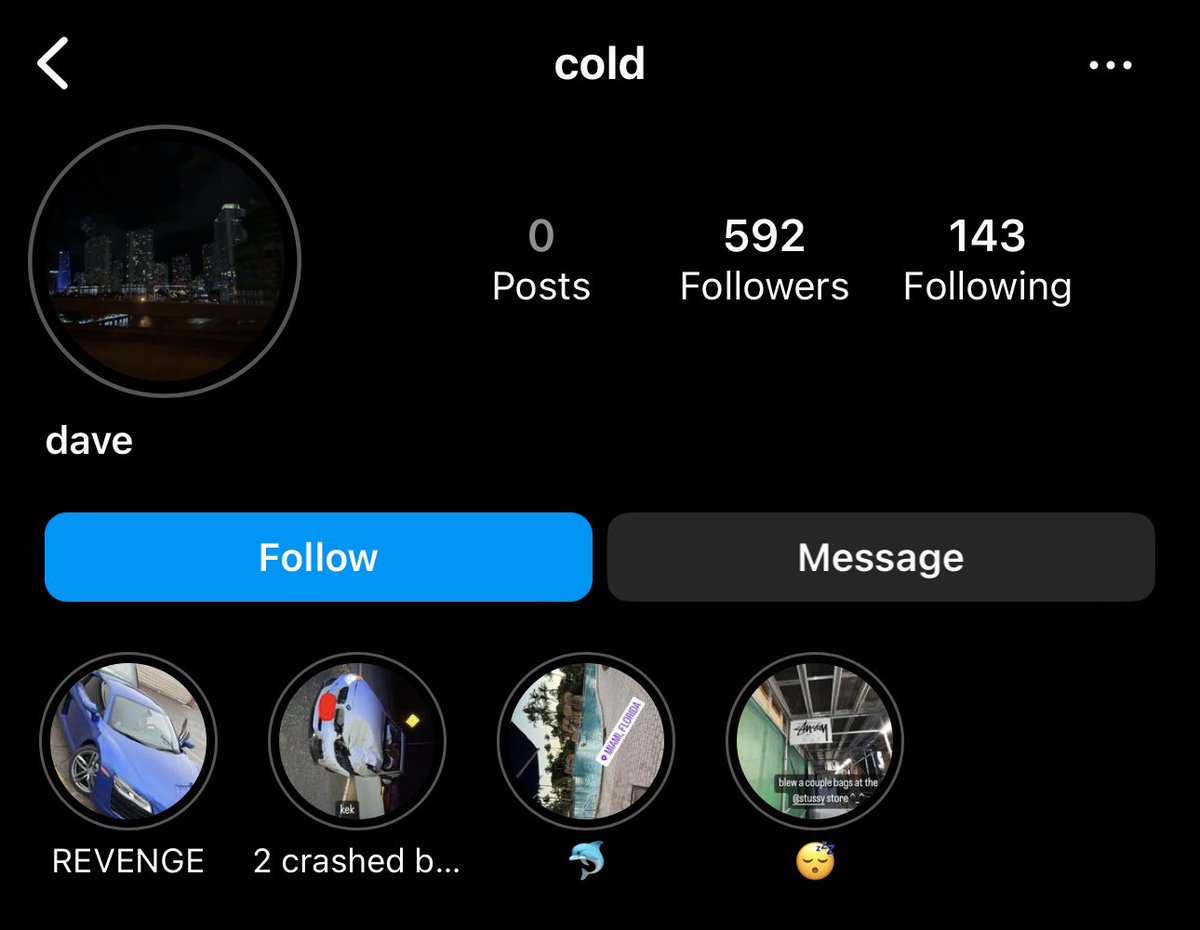View the Miami skyline profile picture
The height and width of the screenshot is (930, 1200).
click(165, 261)
